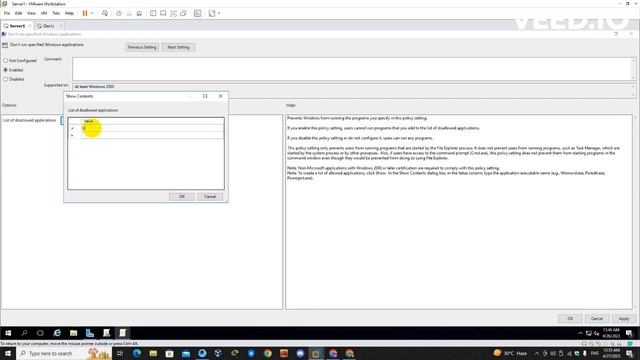
Task: Maximize the Show Contents dialog
Action: tap(205, 96)
